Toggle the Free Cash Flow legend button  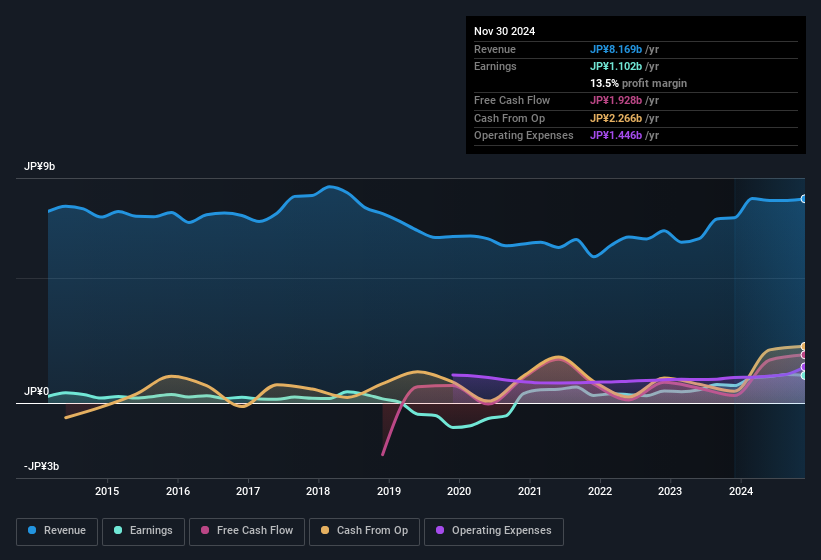[247, 531]
